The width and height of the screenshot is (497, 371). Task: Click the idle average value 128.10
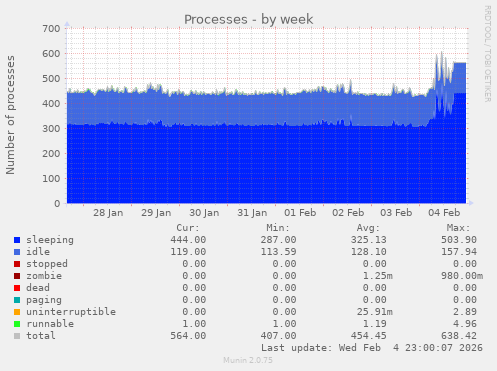(369, 252)
